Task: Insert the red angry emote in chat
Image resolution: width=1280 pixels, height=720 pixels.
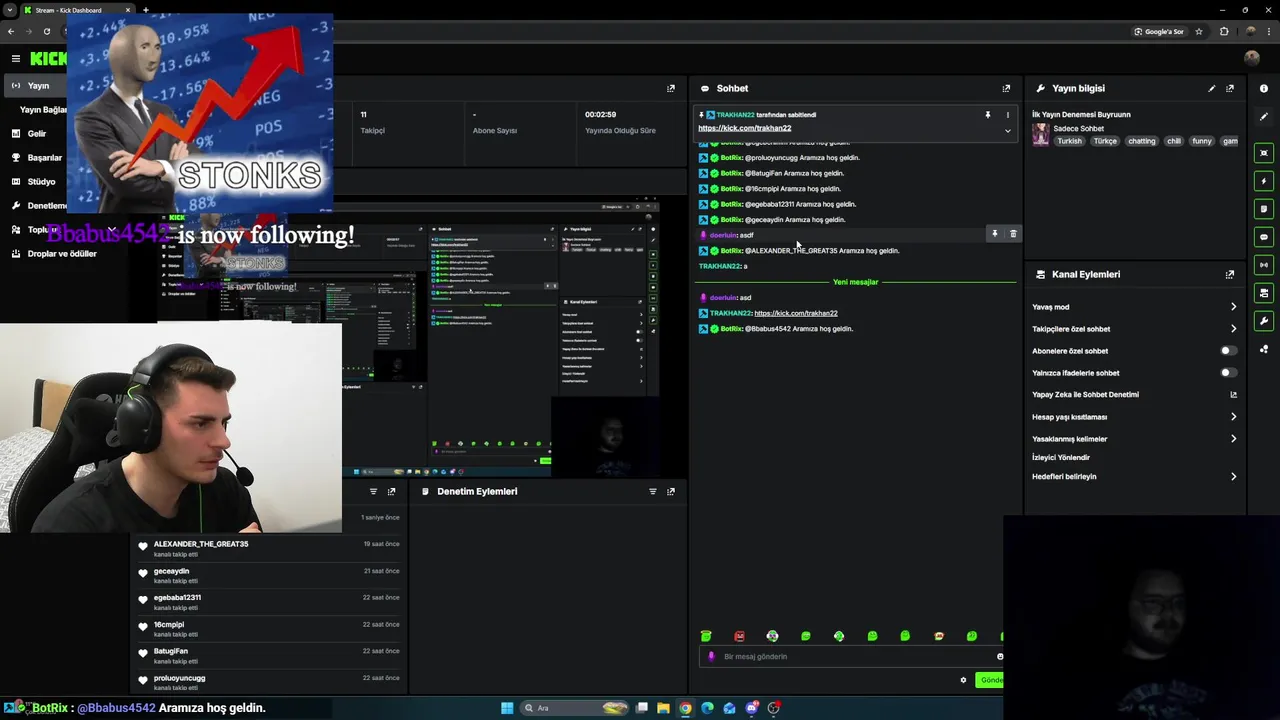Action: click(x=739, y=636)
